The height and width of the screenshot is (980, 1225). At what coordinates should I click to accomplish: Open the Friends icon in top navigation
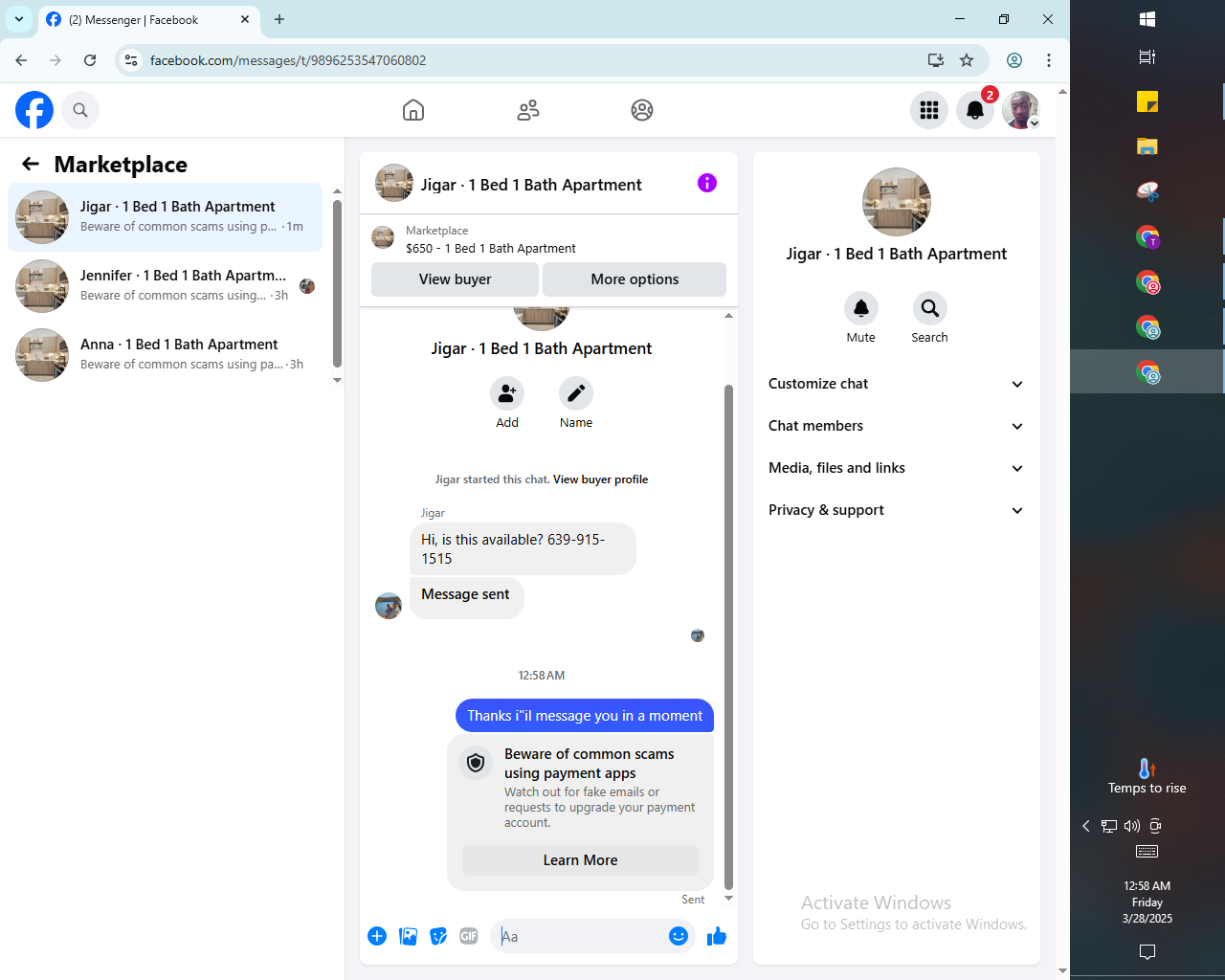click(x=528, y=110)
